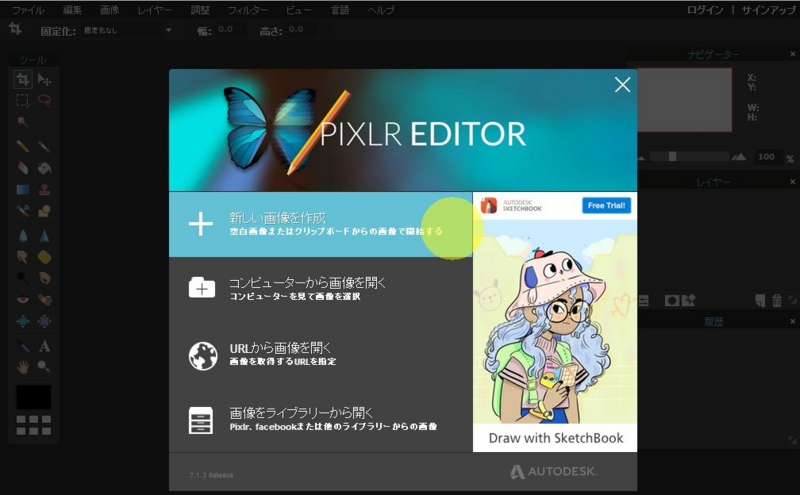This screenshot has height=495, width=800.
Task: Select the Color Replace tool
Action: coord(22,210)
